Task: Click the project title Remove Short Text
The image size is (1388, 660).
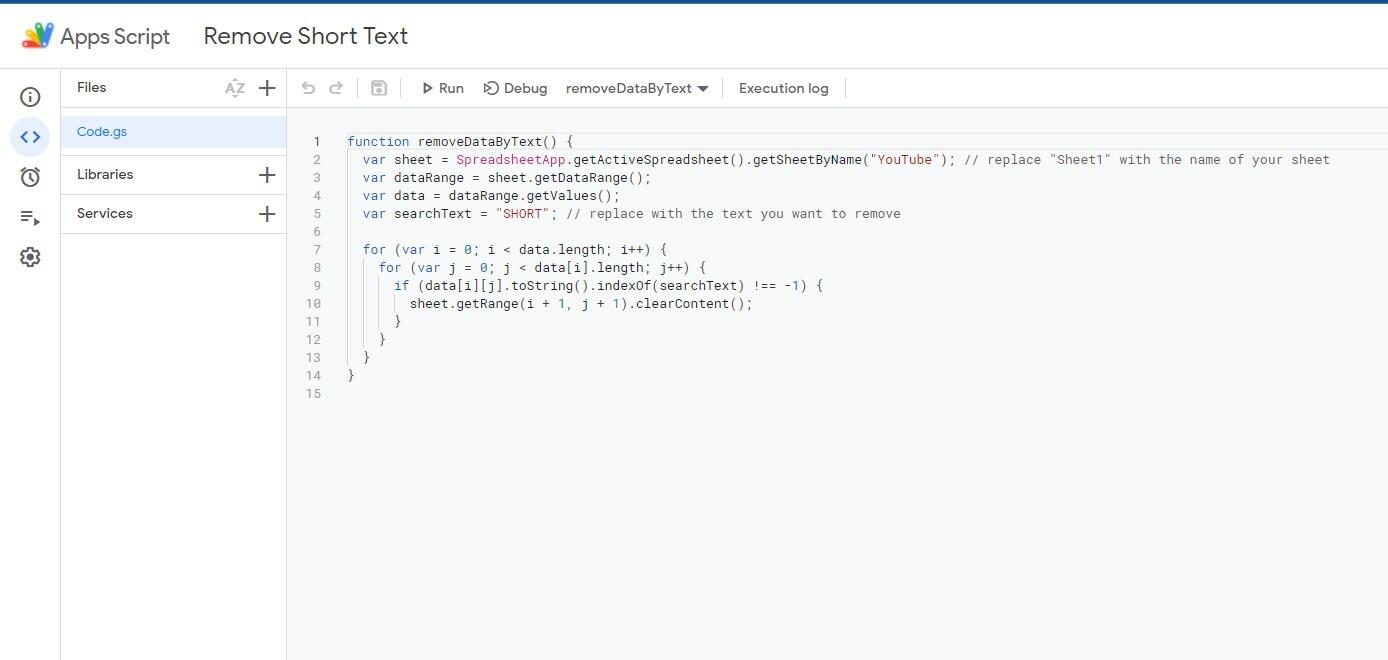Action: coord(305,35)
